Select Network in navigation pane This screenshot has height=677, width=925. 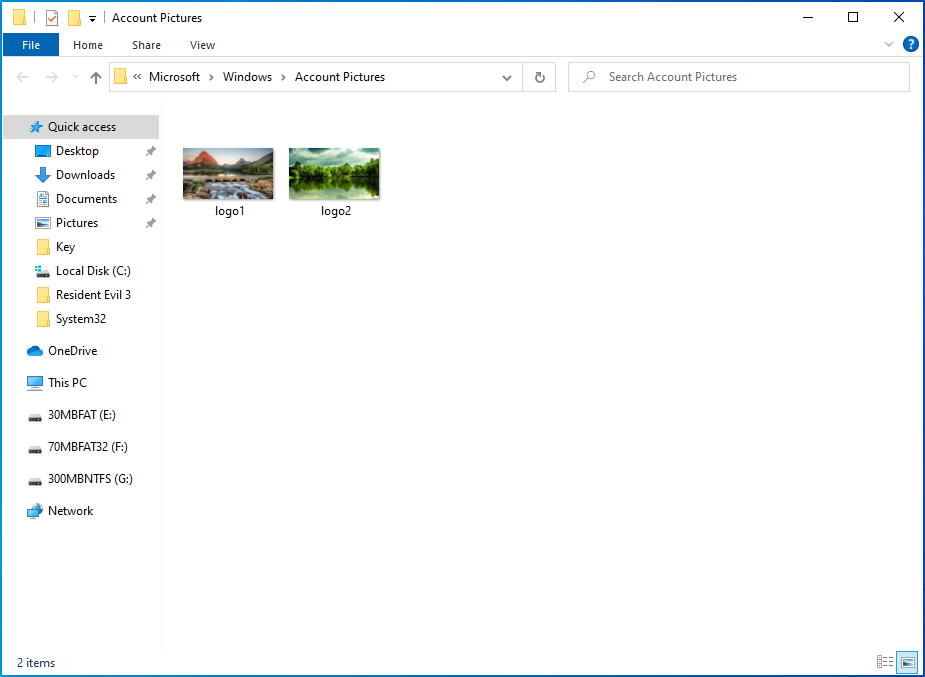click(70, 511)
